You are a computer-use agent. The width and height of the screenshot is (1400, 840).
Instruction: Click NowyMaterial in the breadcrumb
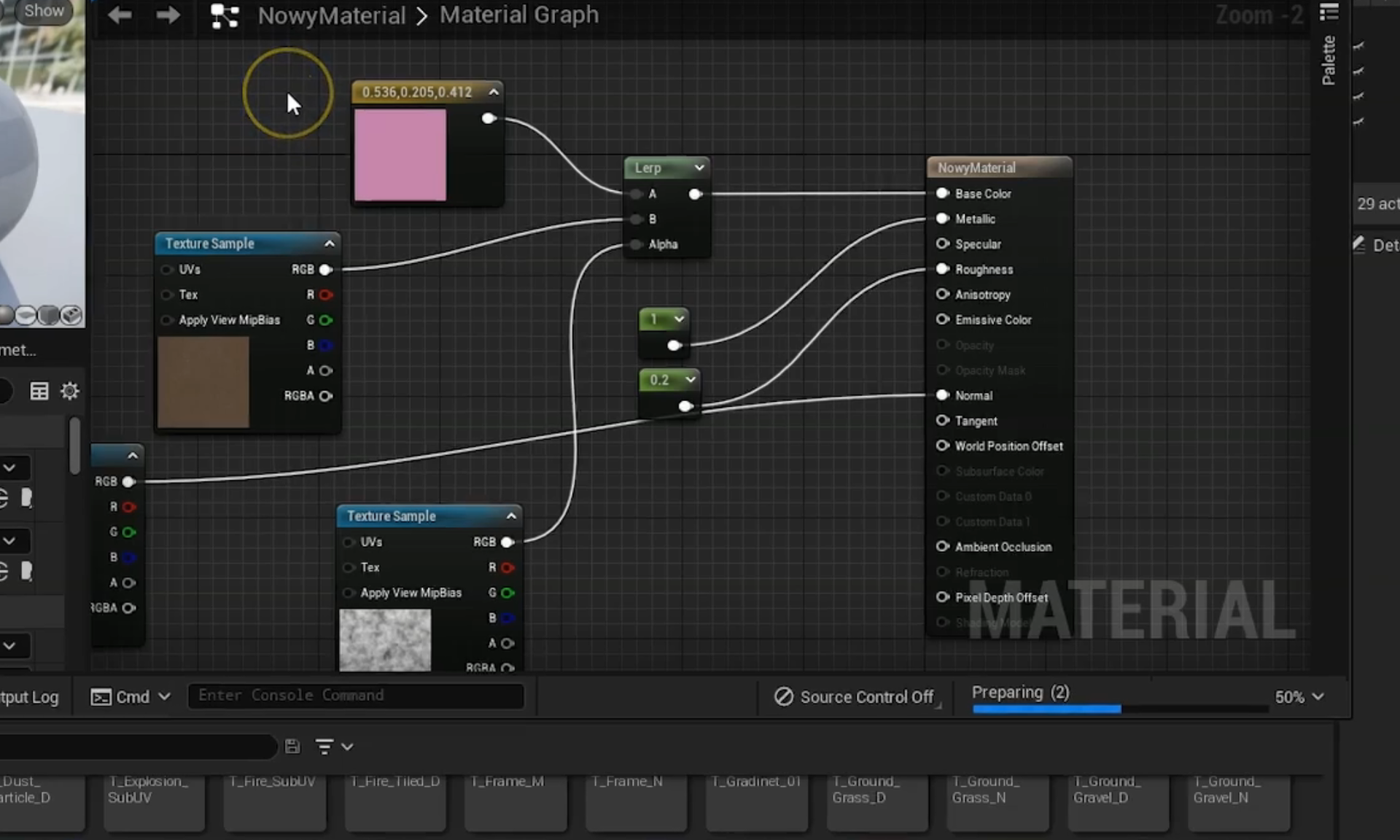(331, 15)
